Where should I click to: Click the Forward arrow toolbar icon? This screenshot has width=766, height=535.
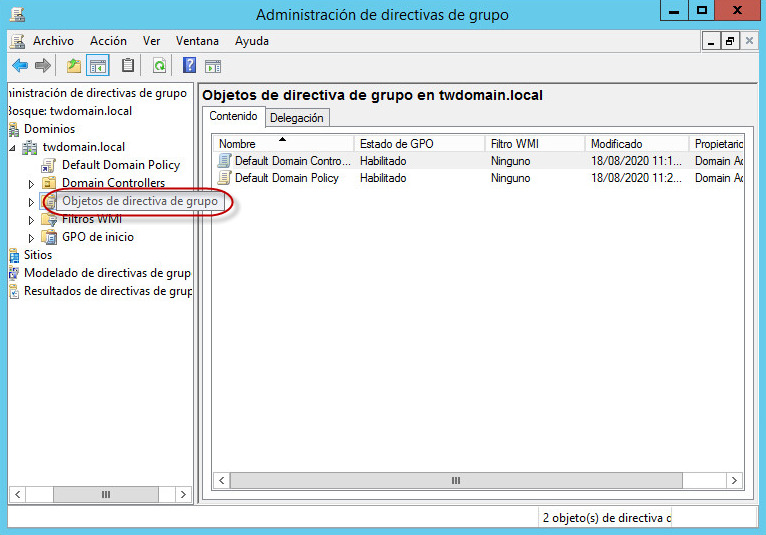(43, 66)
